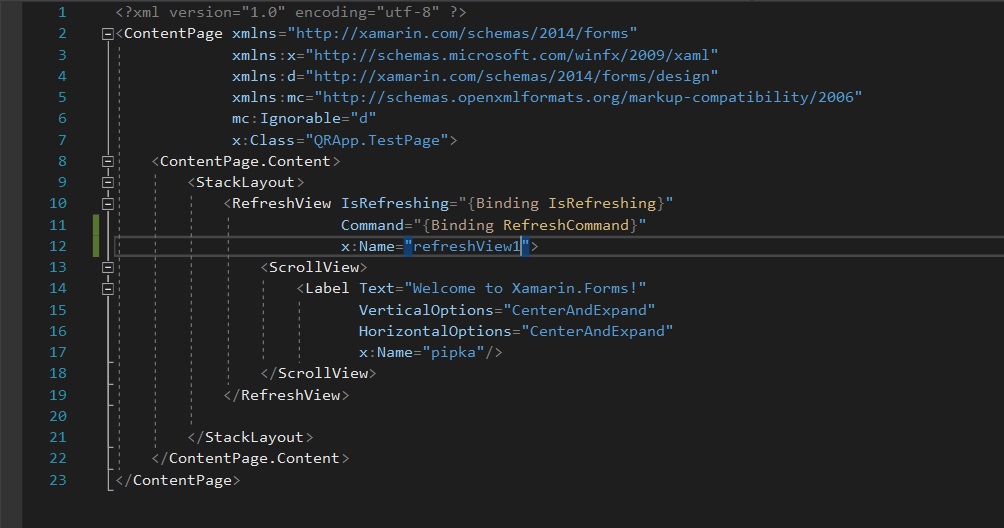Click the xamarin.com/schemas/2014/forms namespace URL
This screenshot has height=528, width=1004.
click(462, 33)
